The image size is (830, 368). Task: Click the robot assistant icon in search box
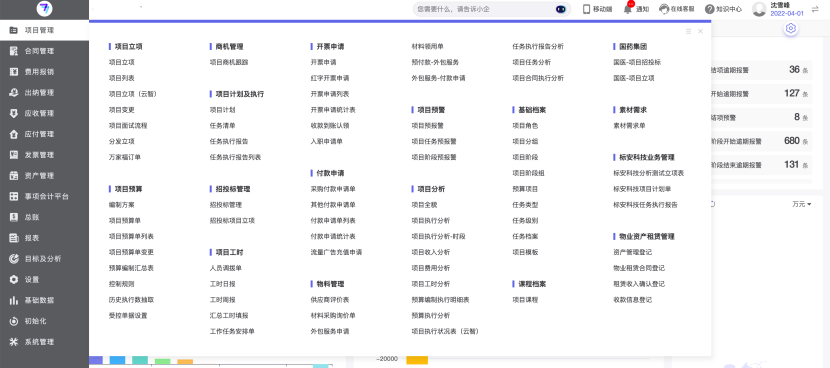(x=561, y=9)
